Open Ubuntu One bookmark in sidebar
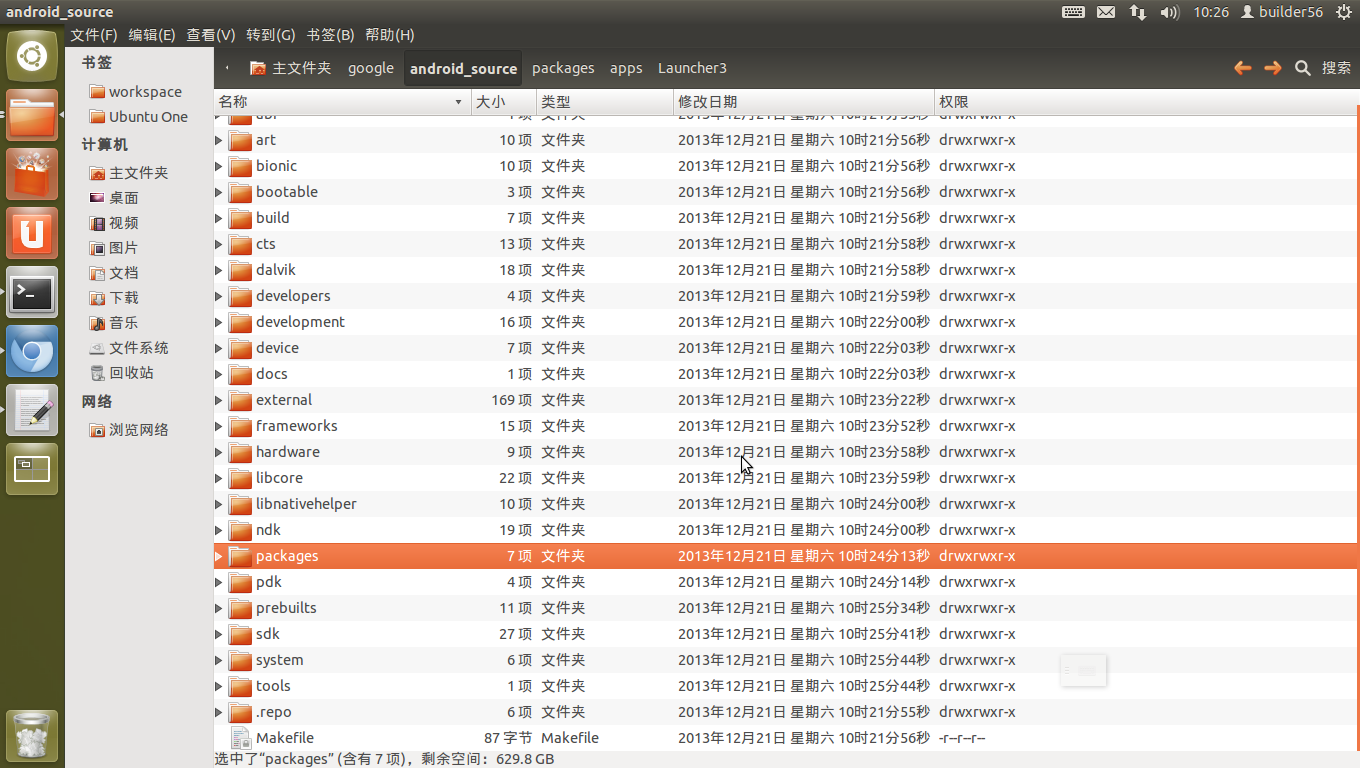Image resolution: width=1360 pixels, height=768 pixels. point(138,117)
